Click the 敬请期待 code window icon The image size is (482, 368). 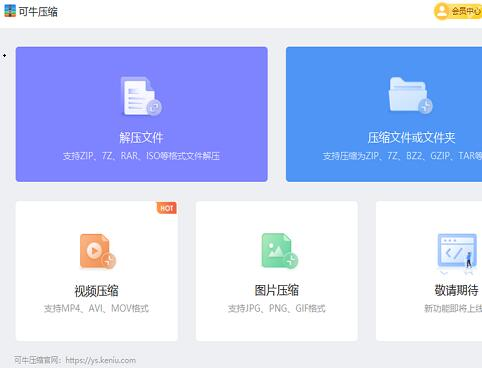[457, 252]
